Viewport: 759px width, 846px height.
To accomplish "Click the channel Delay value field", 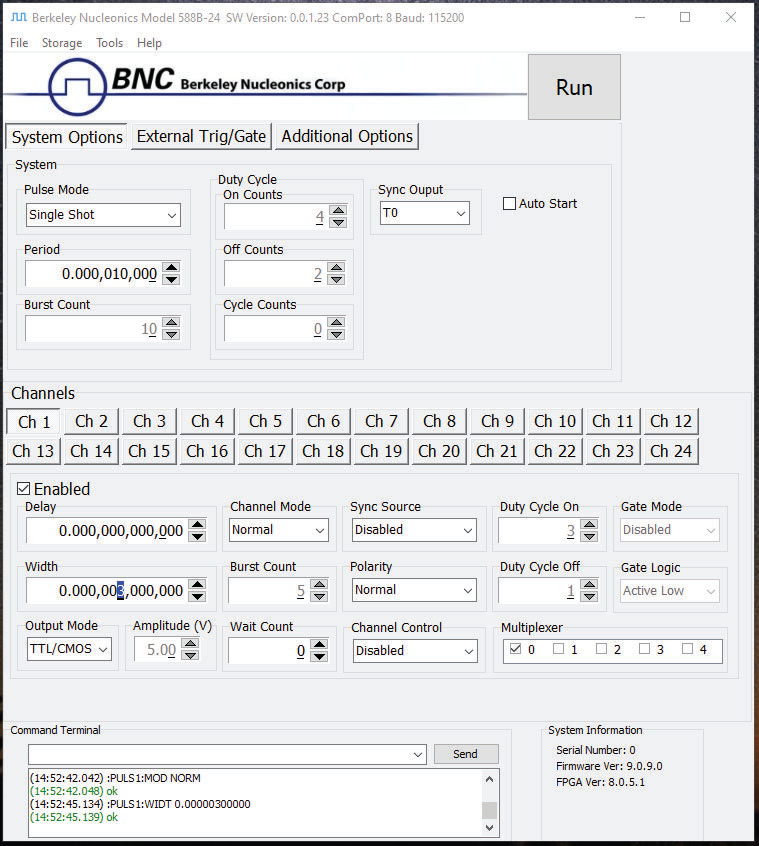I will click(x=107, y=530).
